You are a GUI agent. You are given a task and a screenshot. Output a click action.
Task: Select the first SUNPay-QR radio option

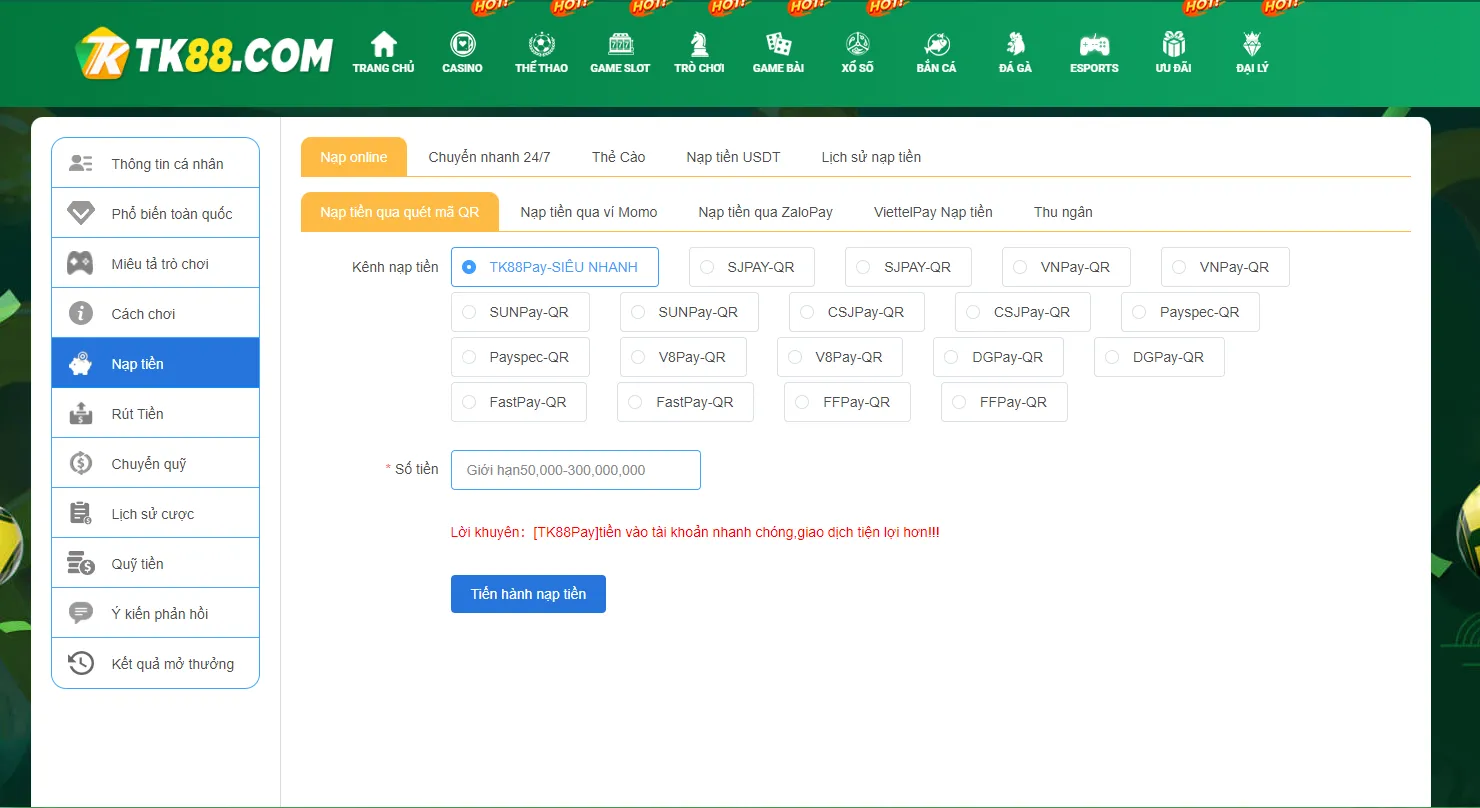coord(520,312)
